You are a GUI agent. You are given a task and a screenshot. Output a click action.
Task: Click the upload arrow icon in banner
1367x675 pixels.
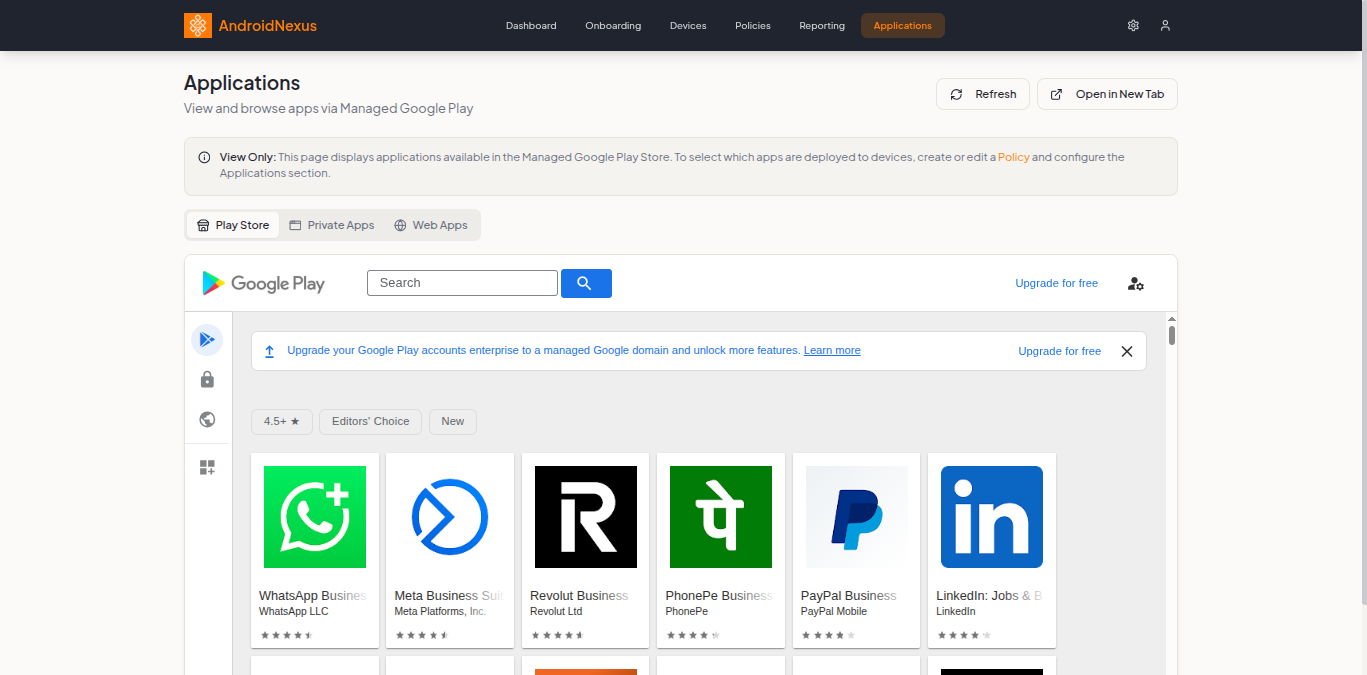pyautogui.click(x=269, y=351)
